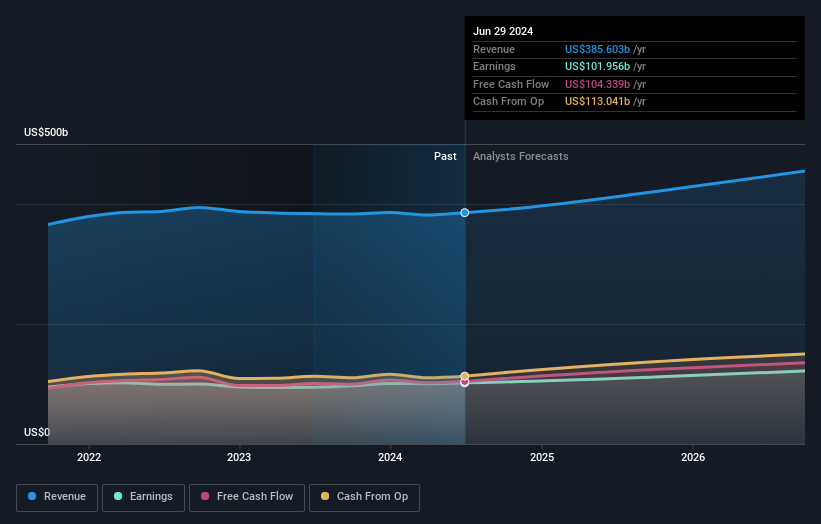This screenshot has width=821, height=524.
Task: Toggle the Cash From Op legend button
Action: (364, 497)
